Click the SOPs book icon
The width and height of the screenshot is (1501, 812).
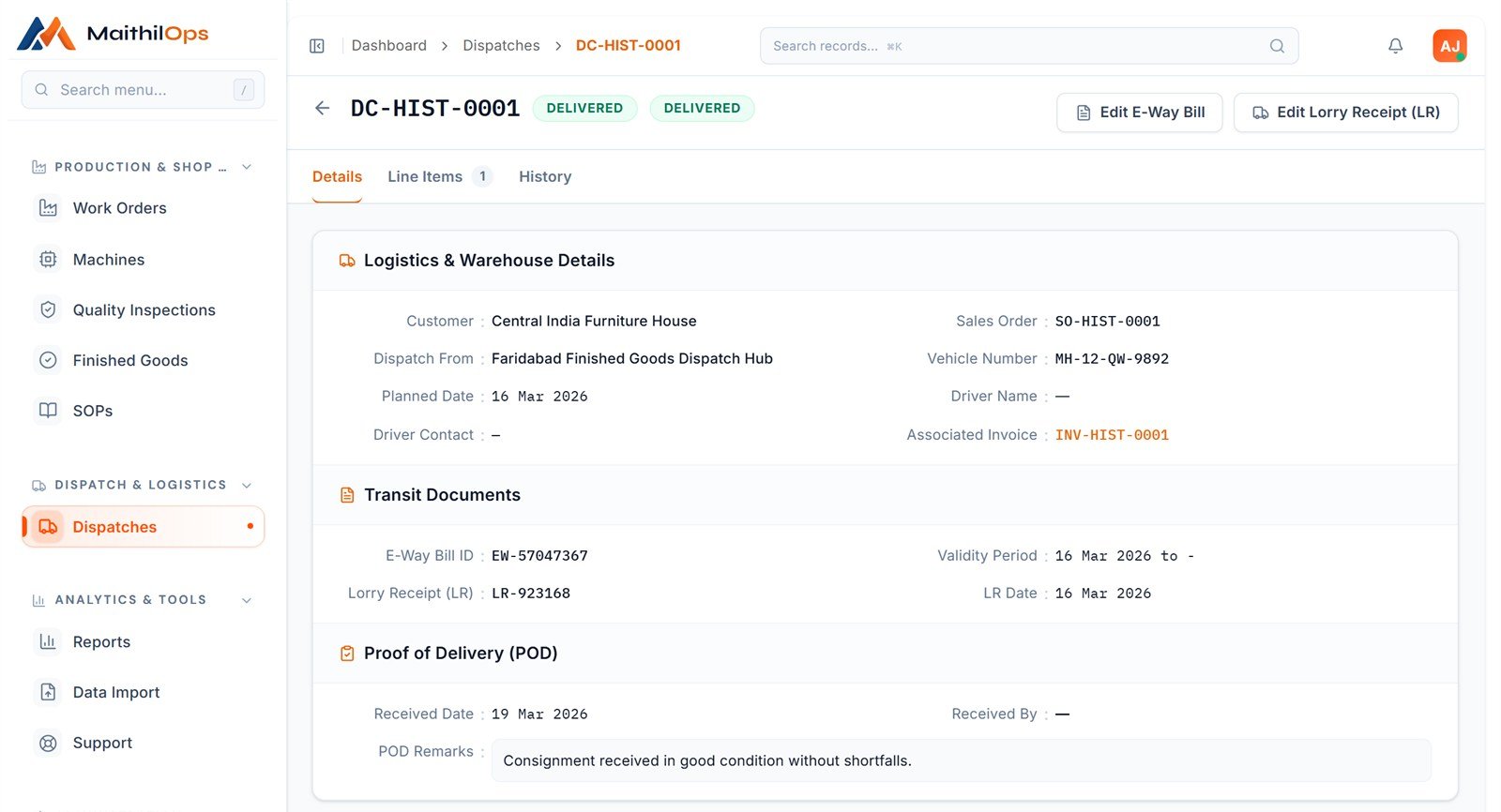pos(48,411)
